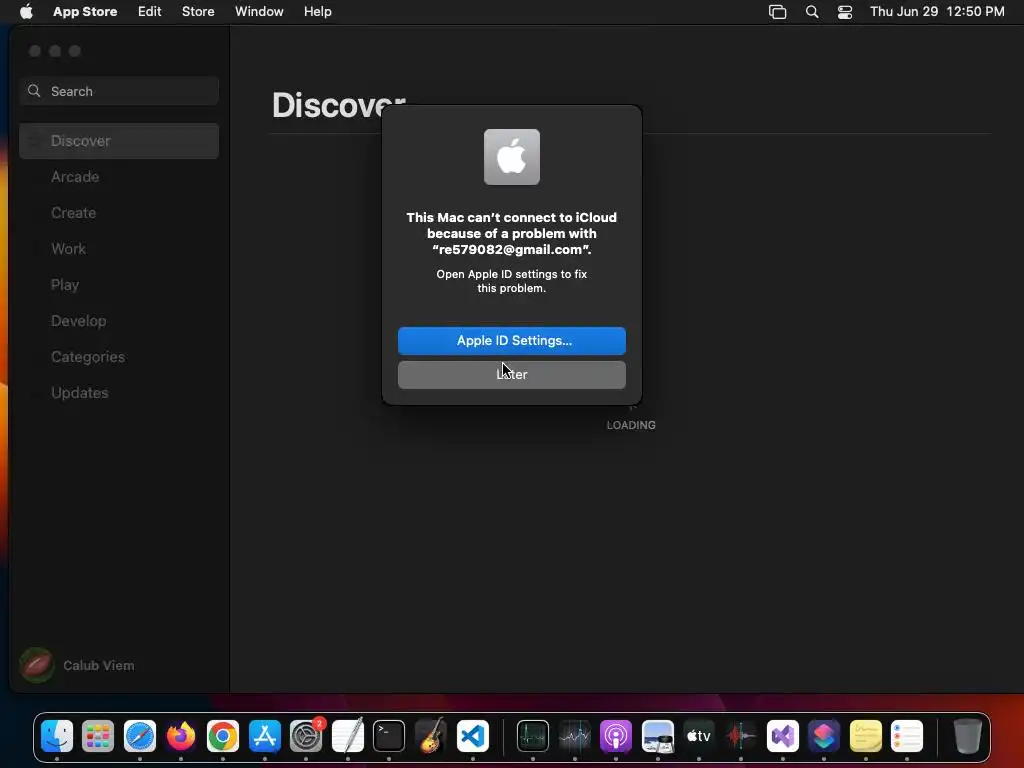This screenshot has height=768, width=1024.
Task: Click the 'Open Apple ID settings to fix' text
Action: pyautogui.click(x=511, y=281)
